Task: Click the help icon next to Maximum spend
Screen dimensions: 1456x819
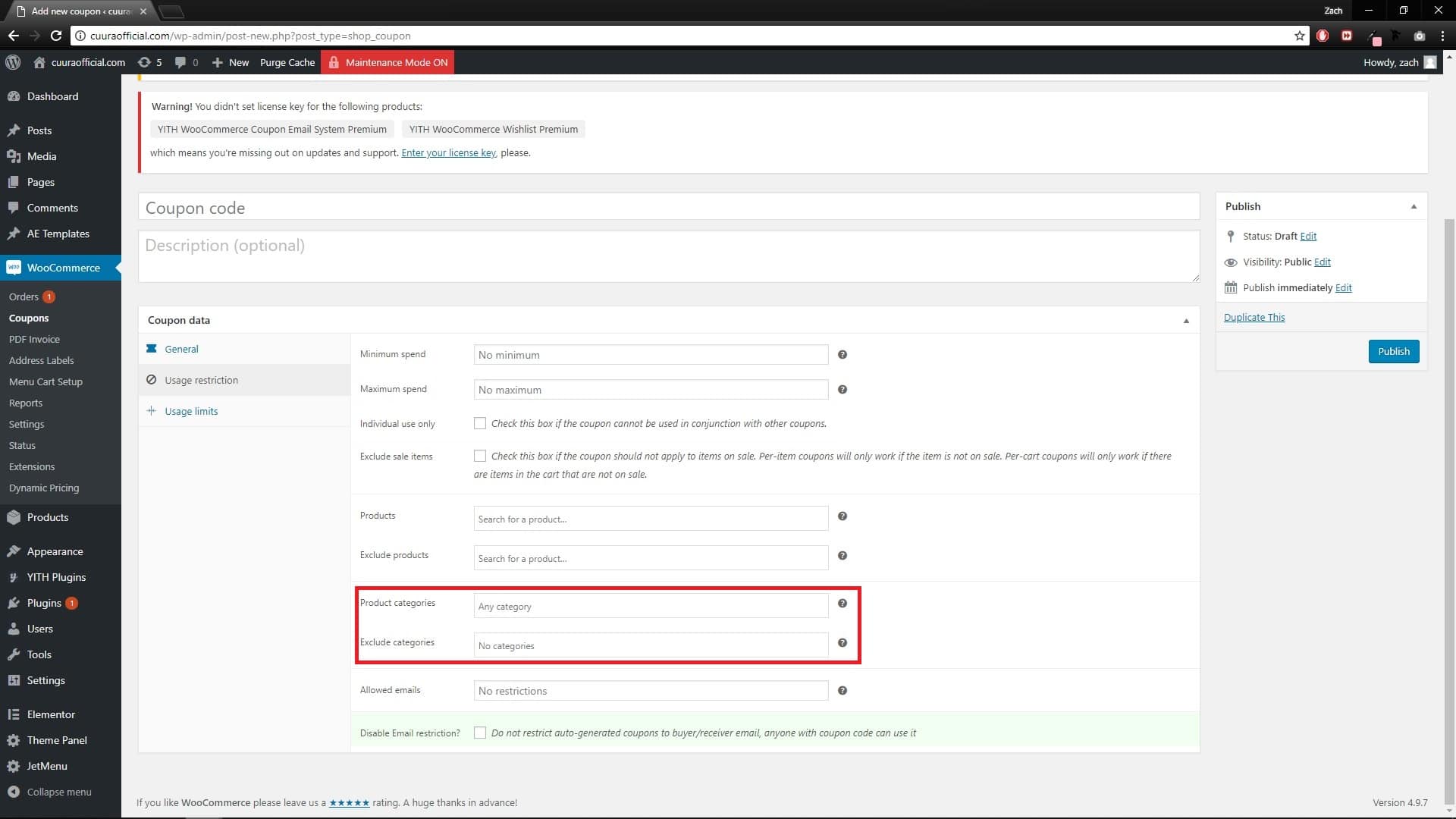Action: coord(842,389)
